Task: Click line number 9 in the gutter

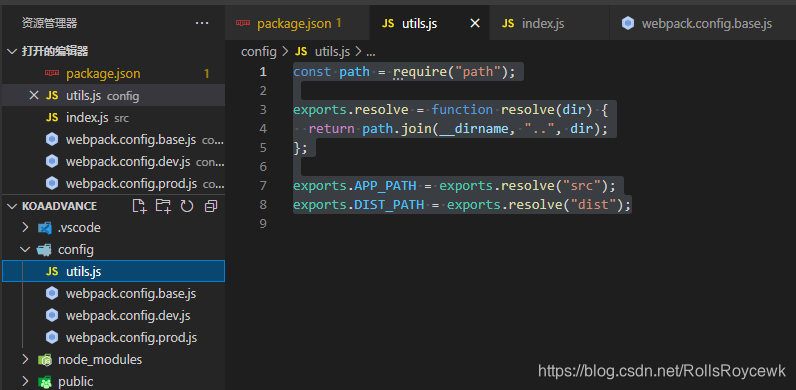Action: tap(262, 223)
